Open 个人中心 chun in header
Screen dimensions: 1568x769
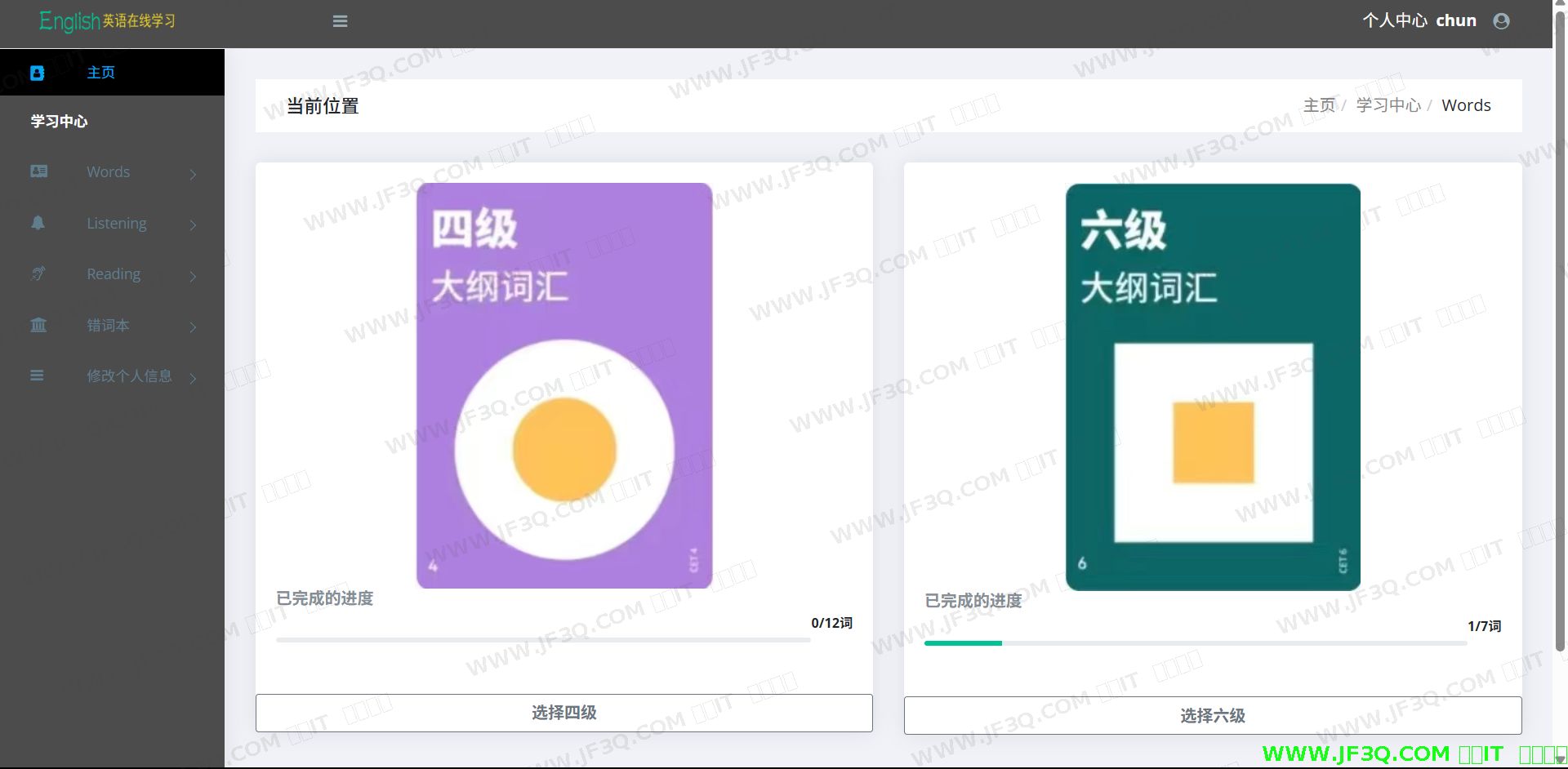1419,20
